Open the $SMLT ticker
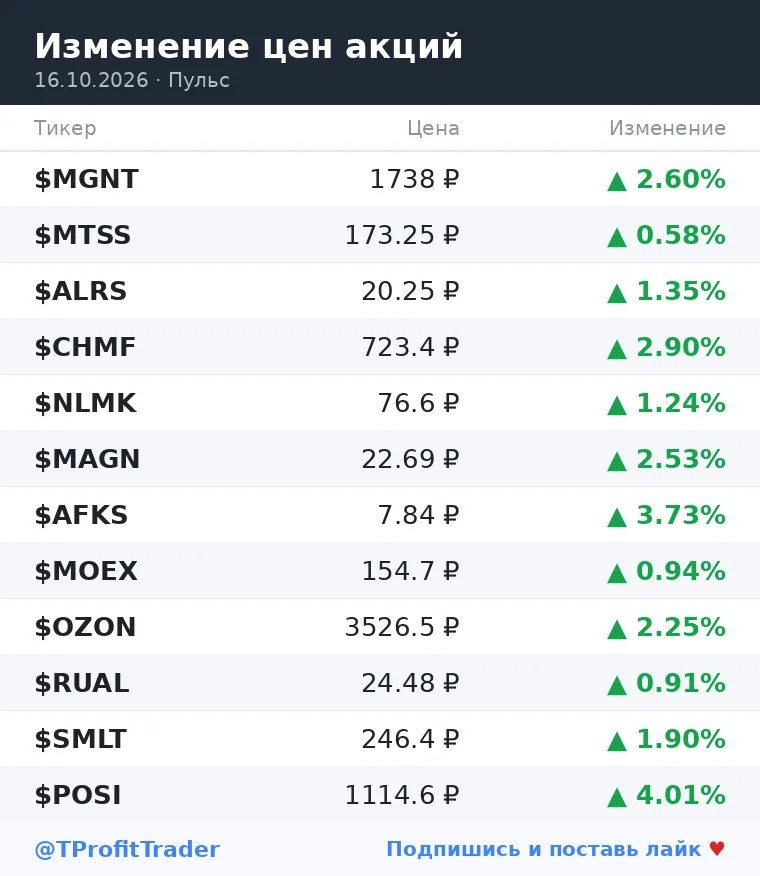Viewport: 760px width, 876px height. pos(80,739)
